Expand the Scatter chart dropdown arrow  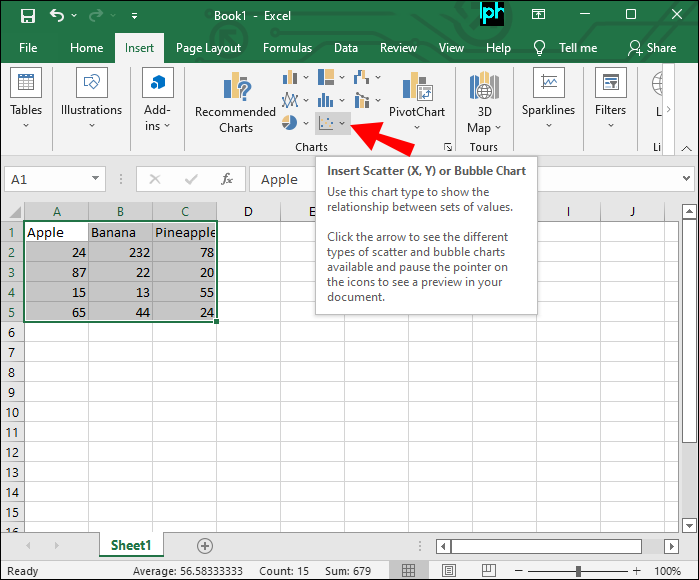coord(342,123)
